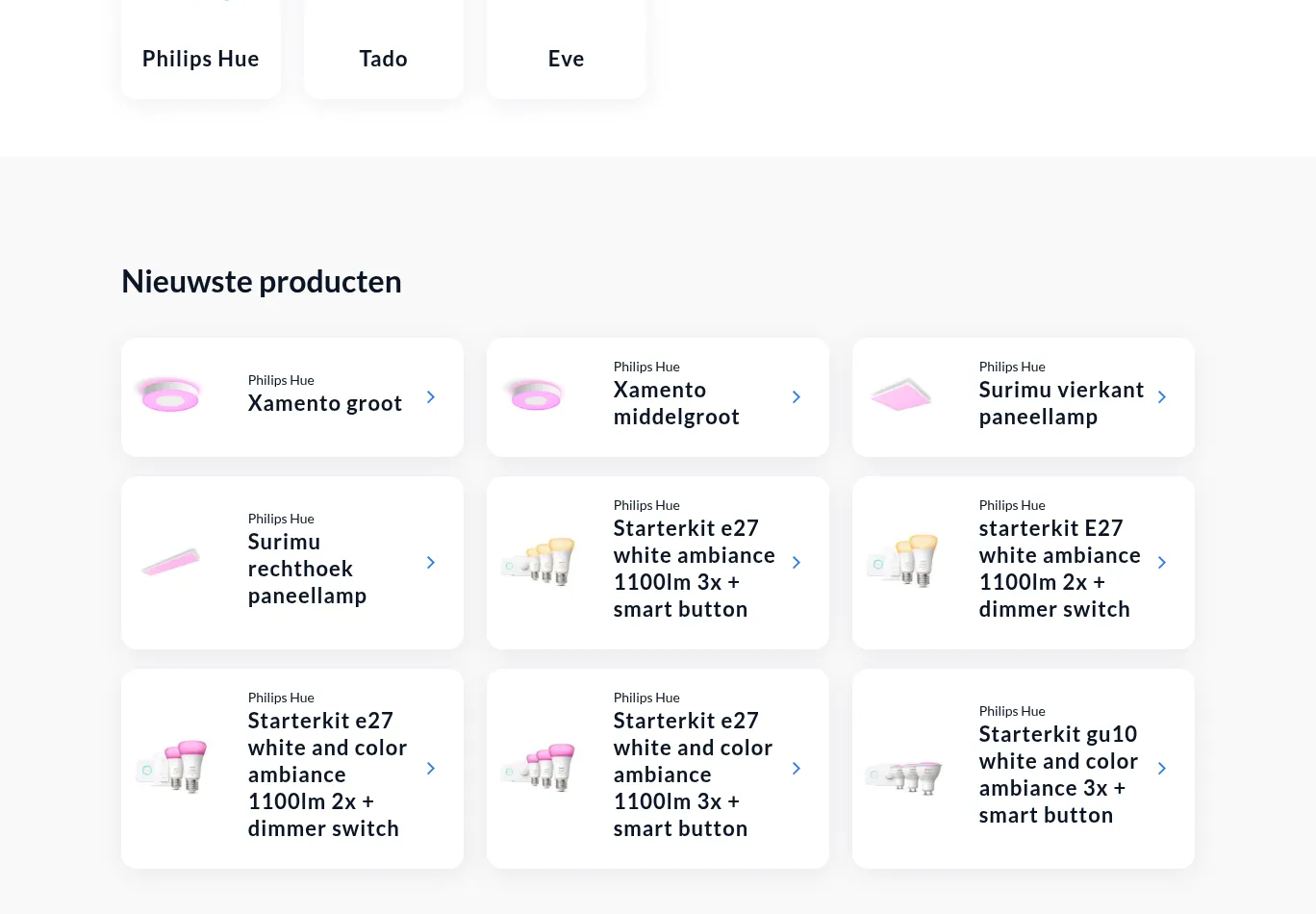The height and width of the screenshot is (914, 1316).
Task: Open Starterkit e27 color ambiance 2x dimmer switch
Action: [327, 774]
